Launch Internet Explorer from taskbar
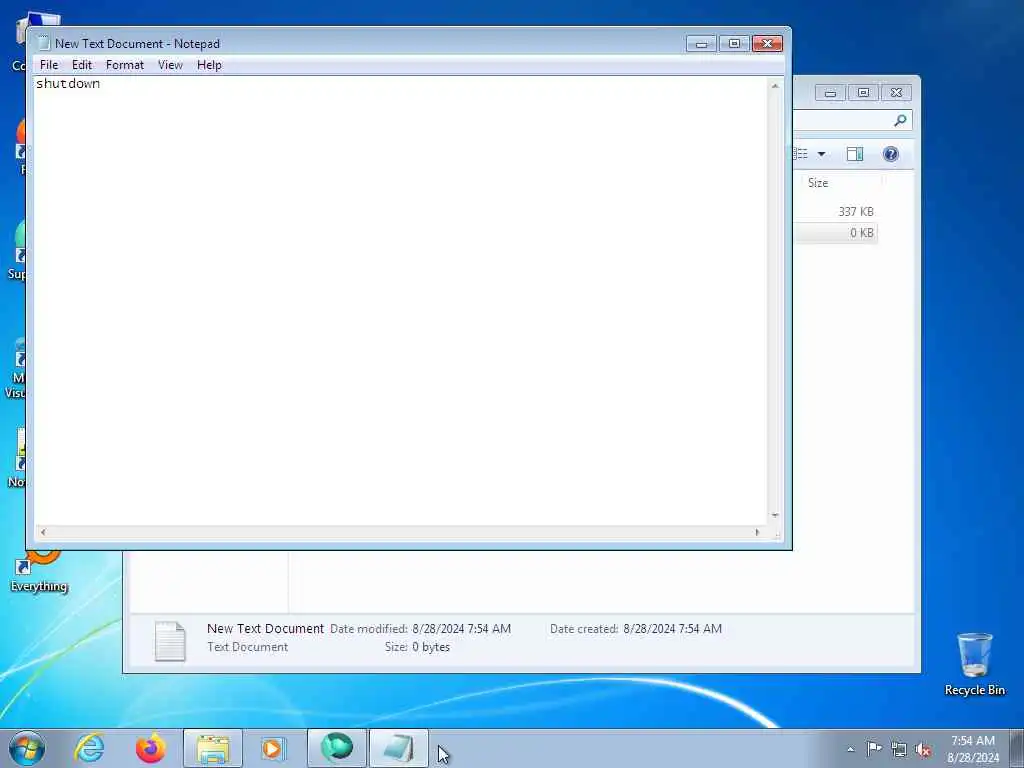Screen dimensions: 1024x768 coord(89,748)
